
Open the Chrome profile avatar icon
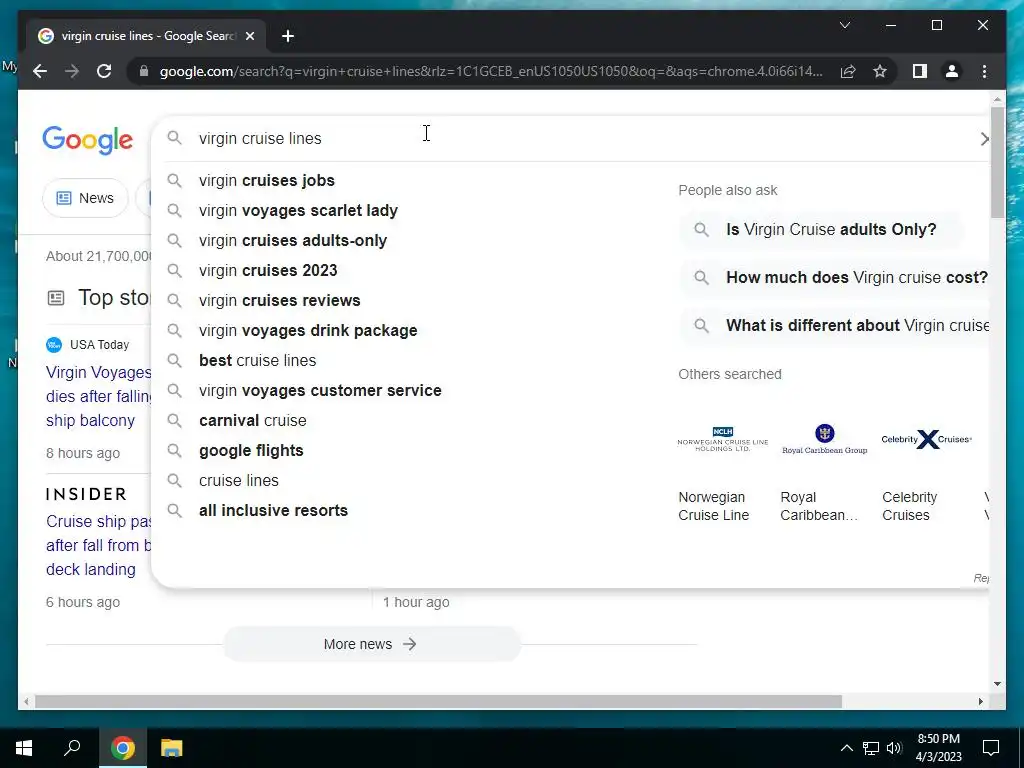tap(952, 71)
